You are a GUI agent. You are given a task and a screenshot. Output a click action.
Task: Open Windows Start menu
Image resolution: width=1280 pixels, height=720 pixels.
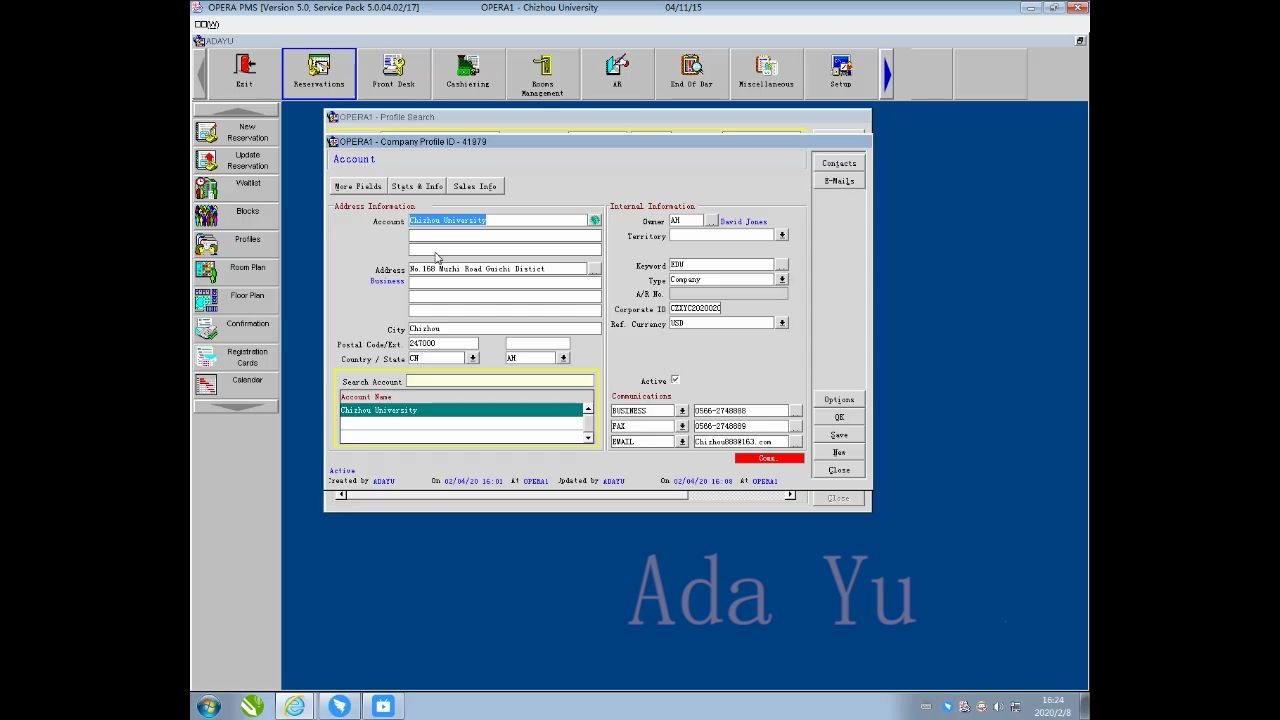pos(209,706)
